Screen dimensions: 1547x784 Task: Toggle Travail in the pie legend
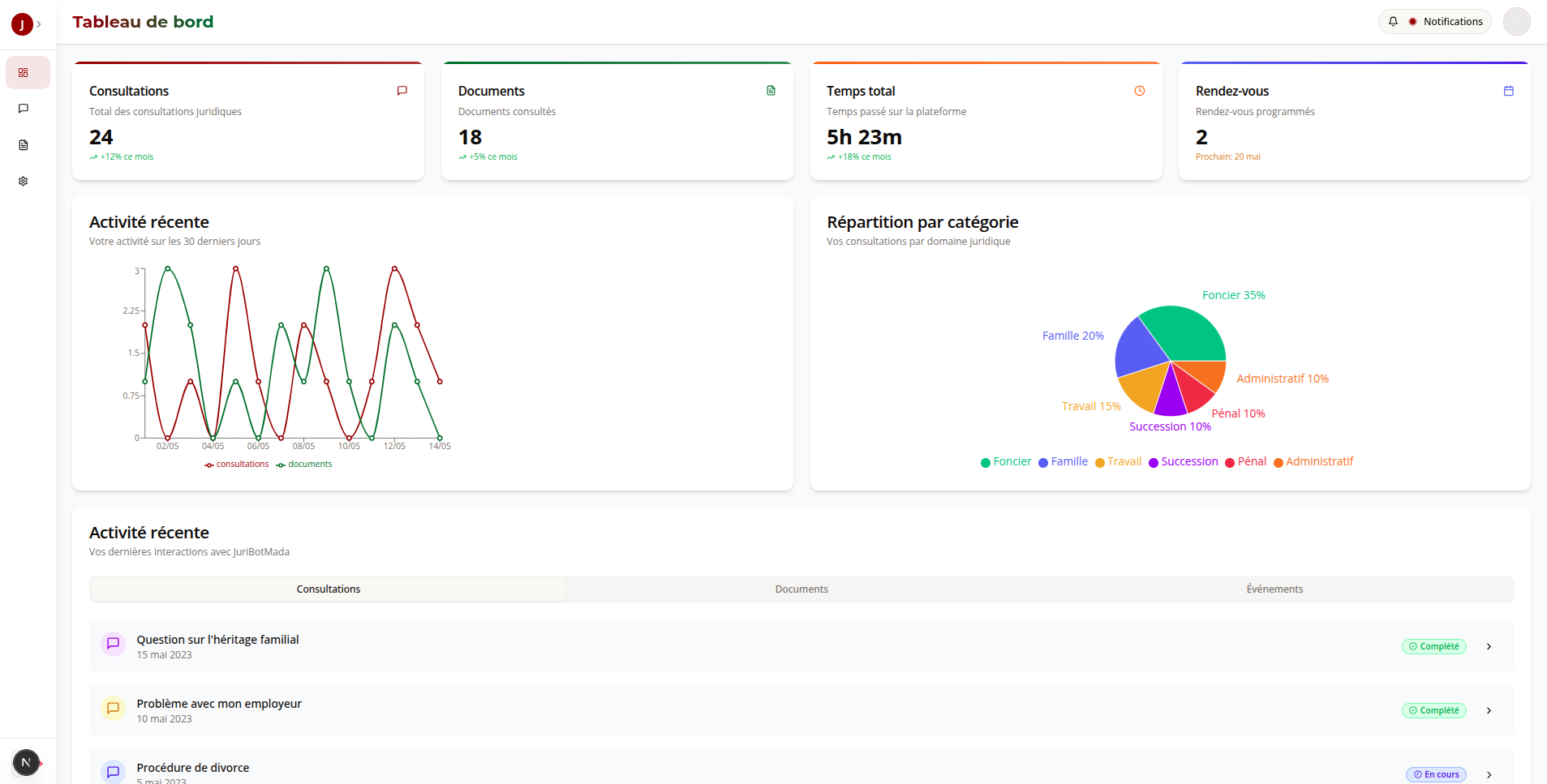(x=1118, y=462)
